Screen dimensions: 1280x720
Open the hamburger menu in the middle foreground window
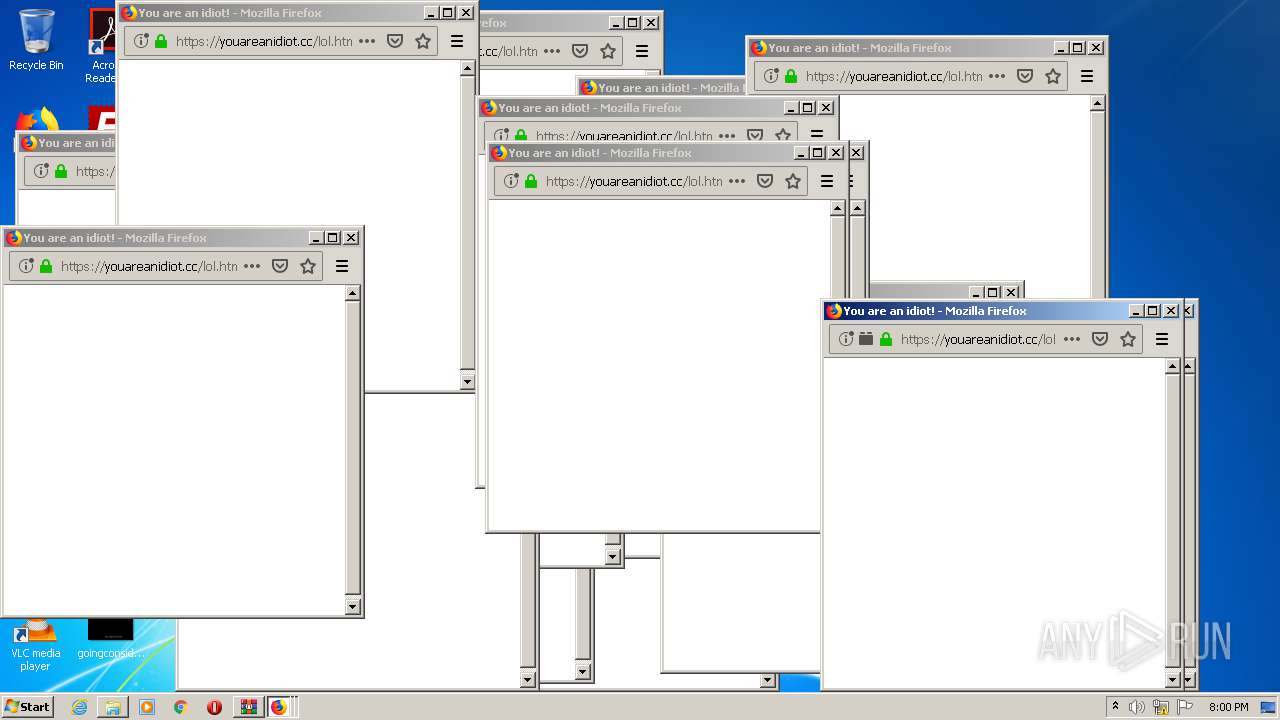(x=827, y=181)
